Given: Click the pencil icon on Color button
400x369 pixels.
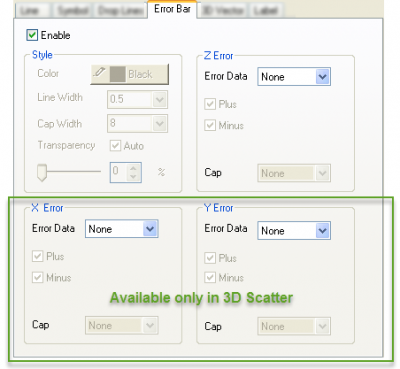Looking at the screenshot, I should (99, 72).
